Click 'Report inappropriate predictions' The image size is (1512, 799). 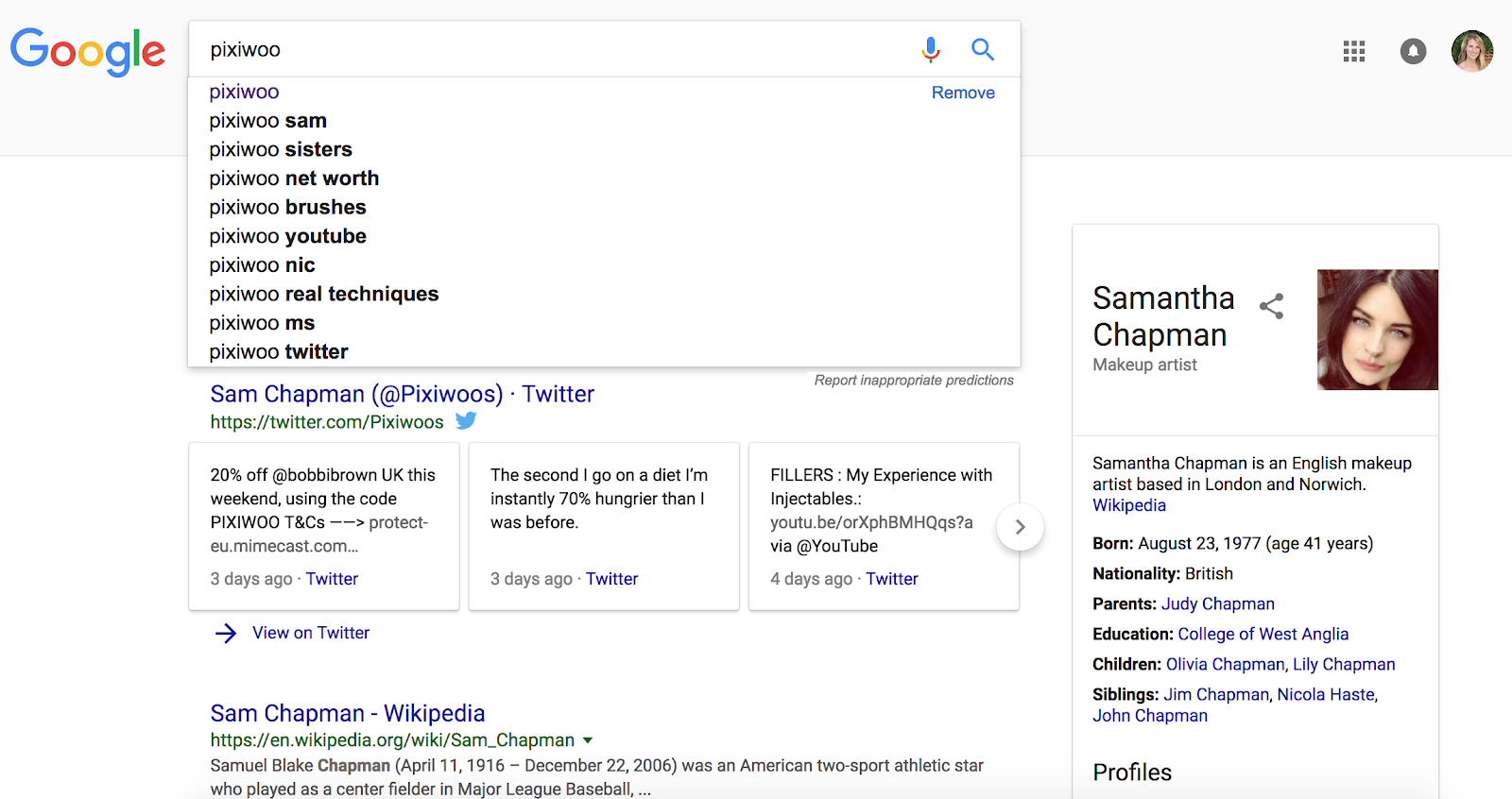tap(914, 380)
